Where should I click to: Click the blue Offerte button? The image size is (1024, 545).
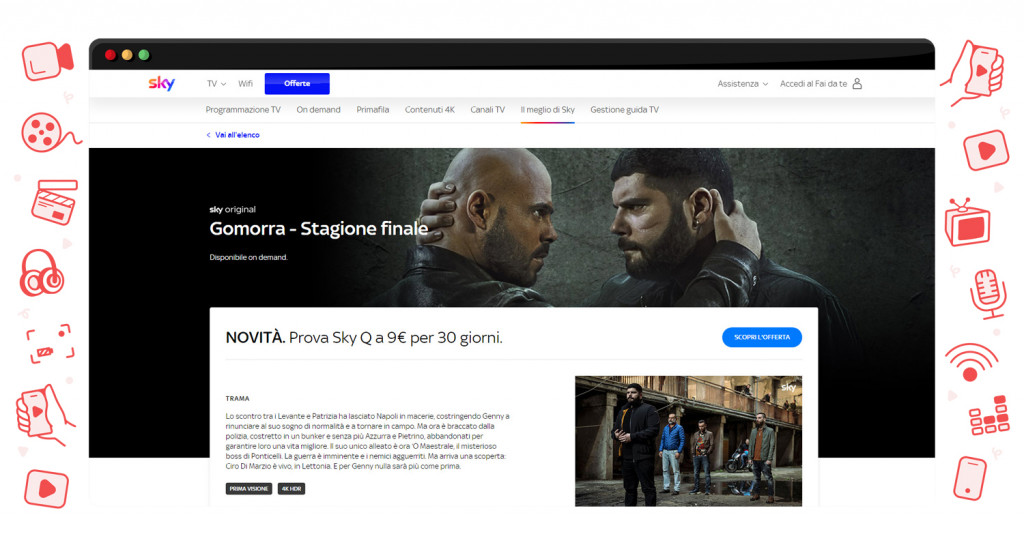click(297, 84)
